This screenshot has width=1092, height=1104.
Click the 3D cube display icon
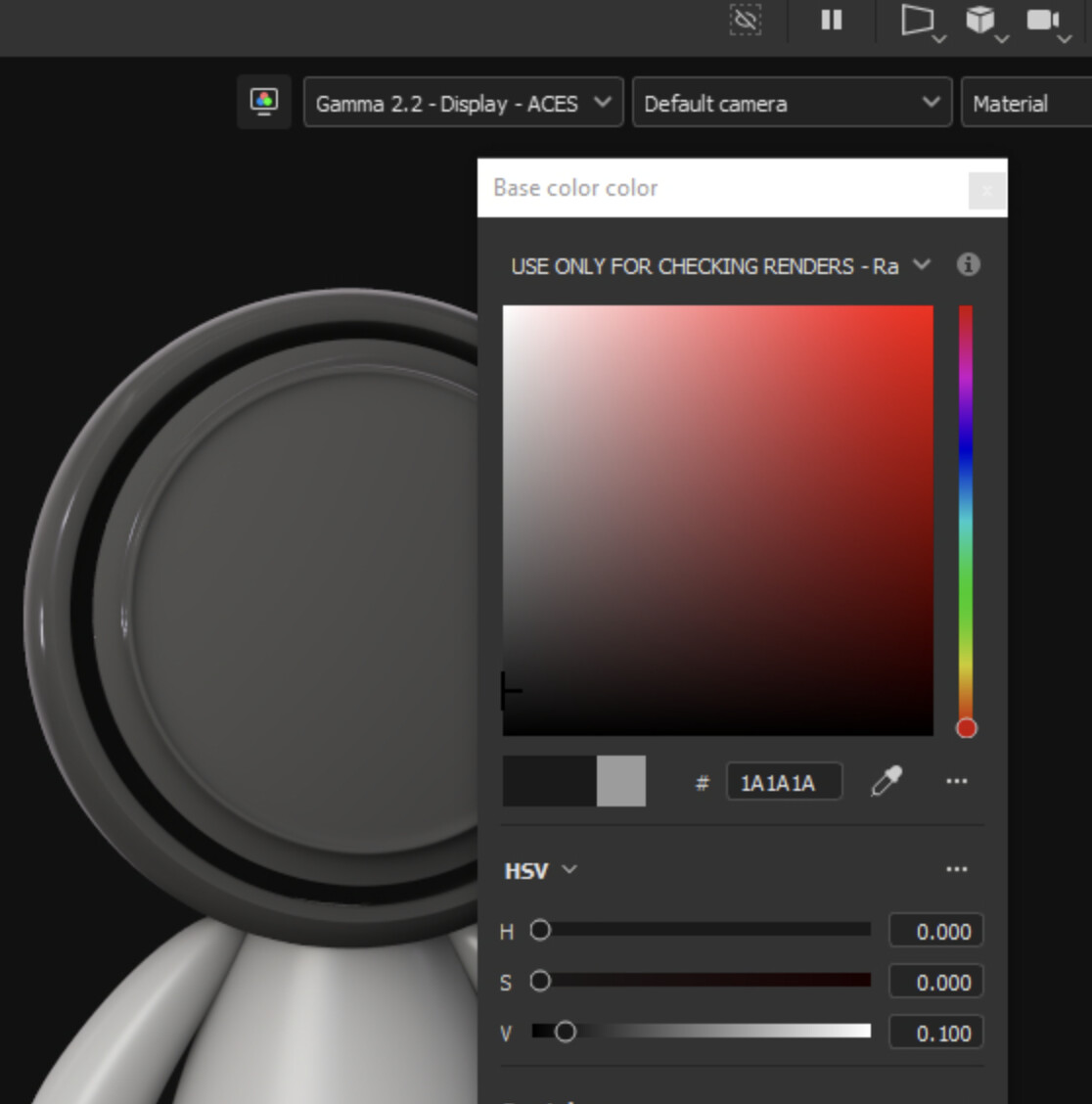[980, 21]
